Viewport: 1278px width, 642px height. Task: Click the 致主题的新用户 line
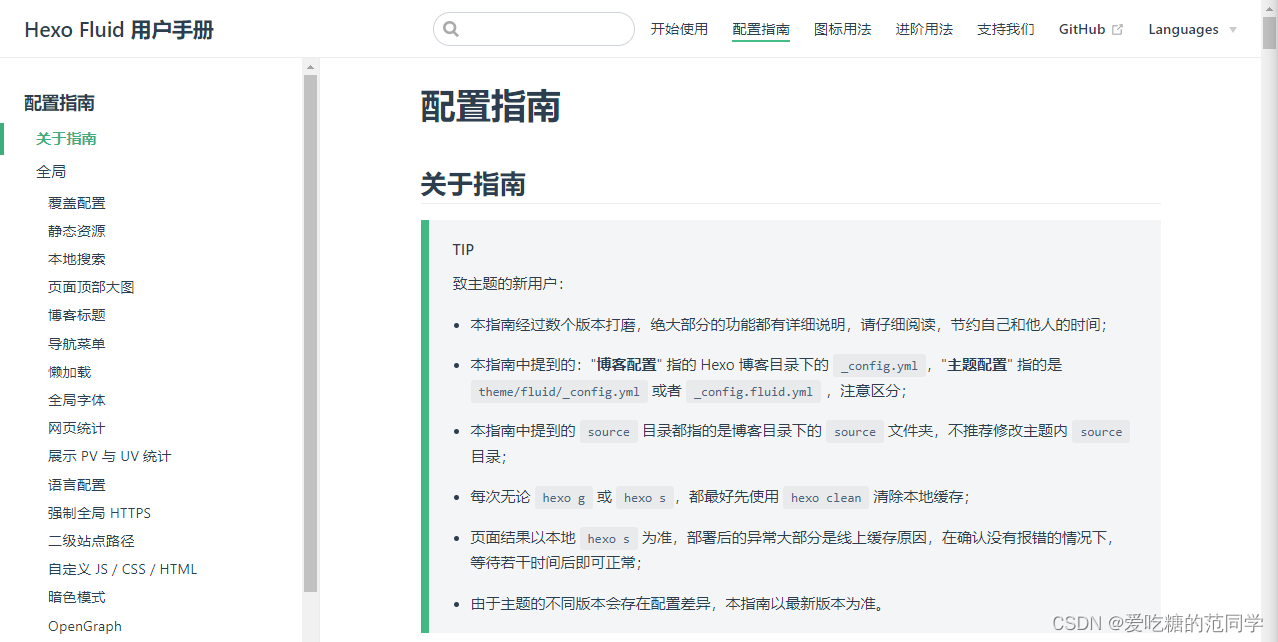pyautogui.click(x=508, y=284)
